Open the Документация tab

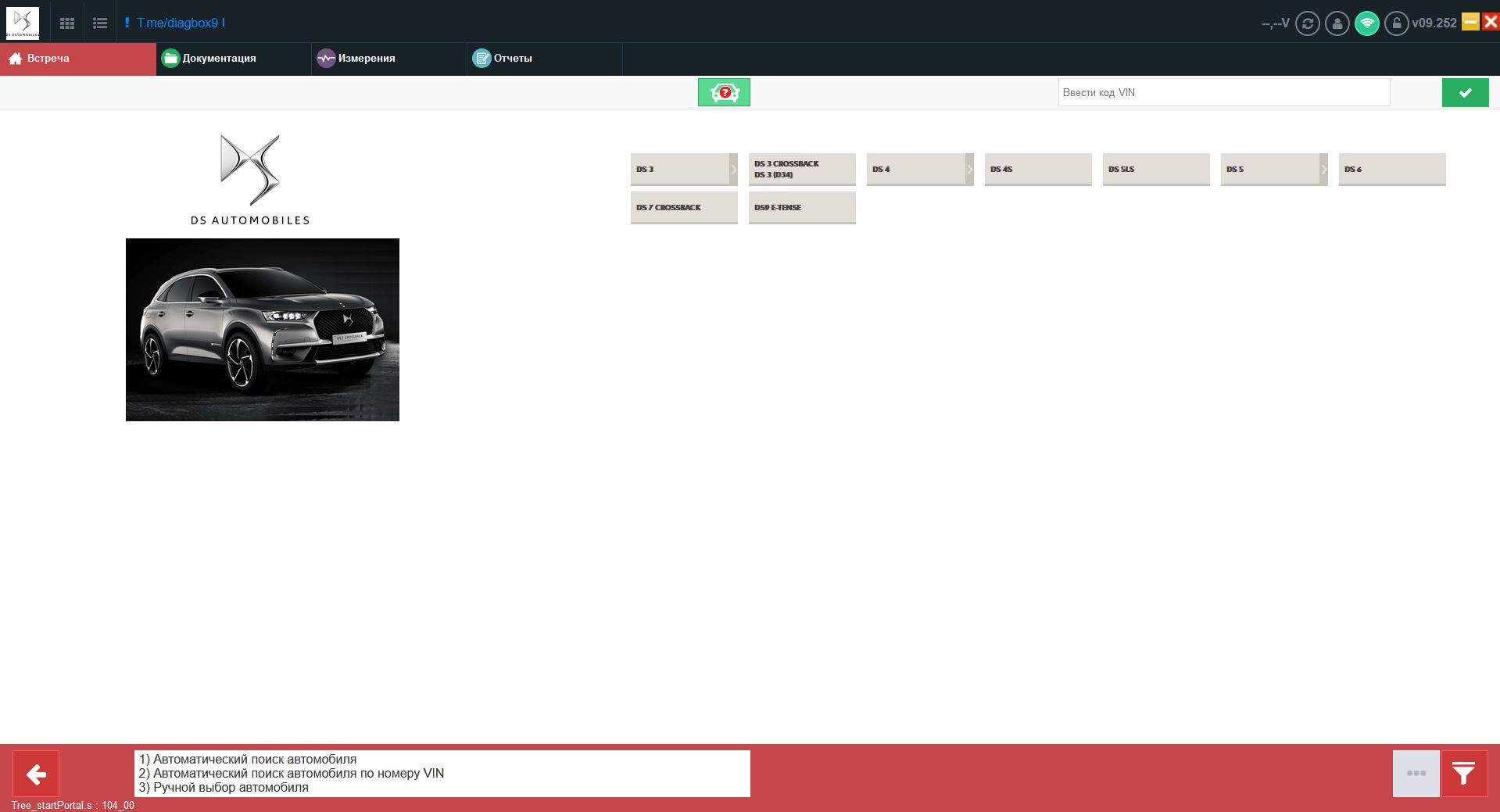click(x=234, y=59)
